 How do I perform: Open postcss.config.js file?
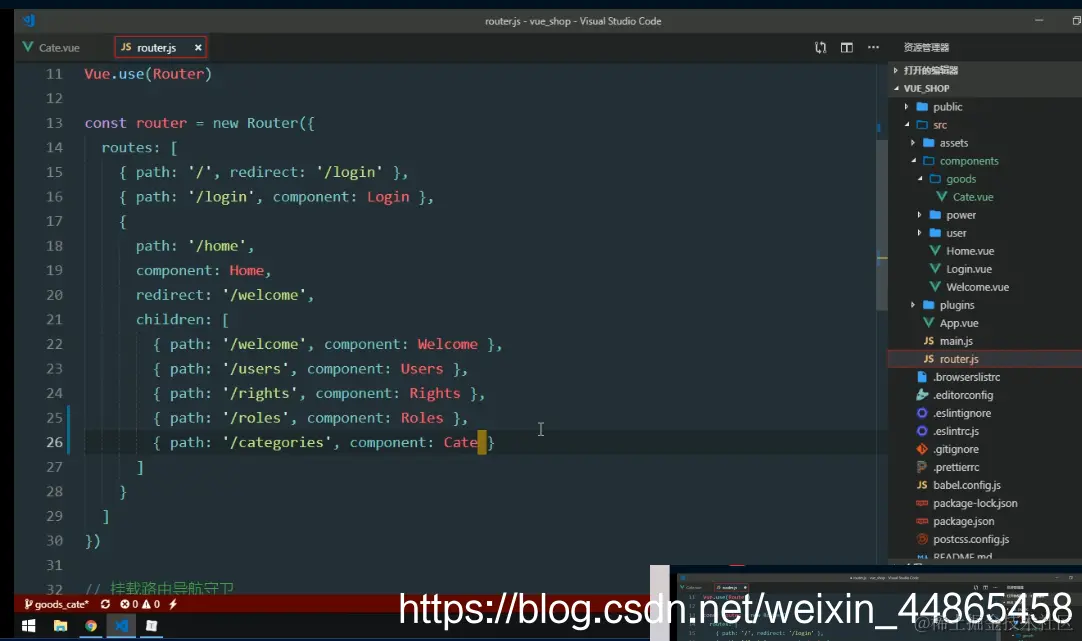[x=970, y=539]
